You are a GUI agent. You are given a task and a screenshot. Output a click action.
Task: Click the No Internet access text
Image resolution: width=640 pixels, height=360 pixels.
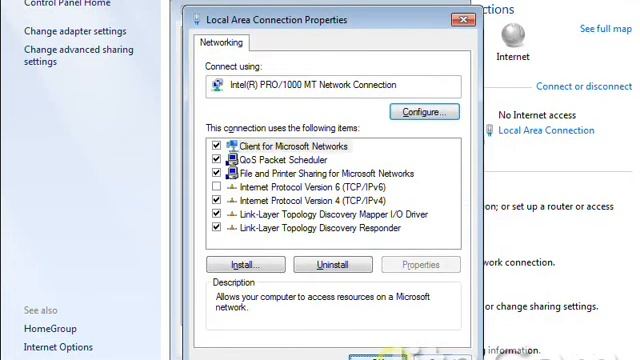537,115
